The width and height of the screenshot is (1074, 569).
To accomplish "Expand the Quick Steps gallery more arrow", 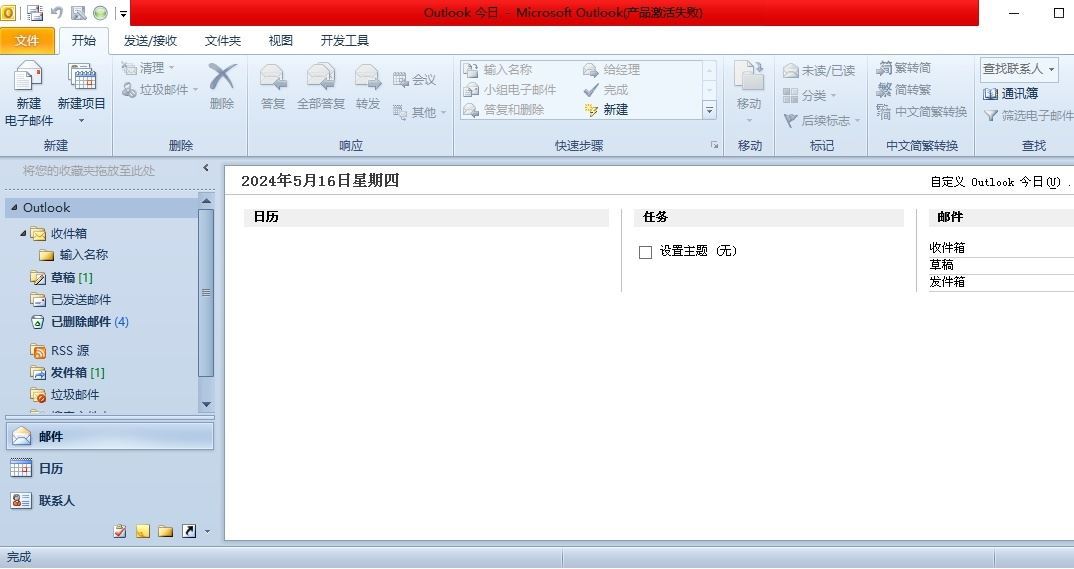I will click(710, 110).
